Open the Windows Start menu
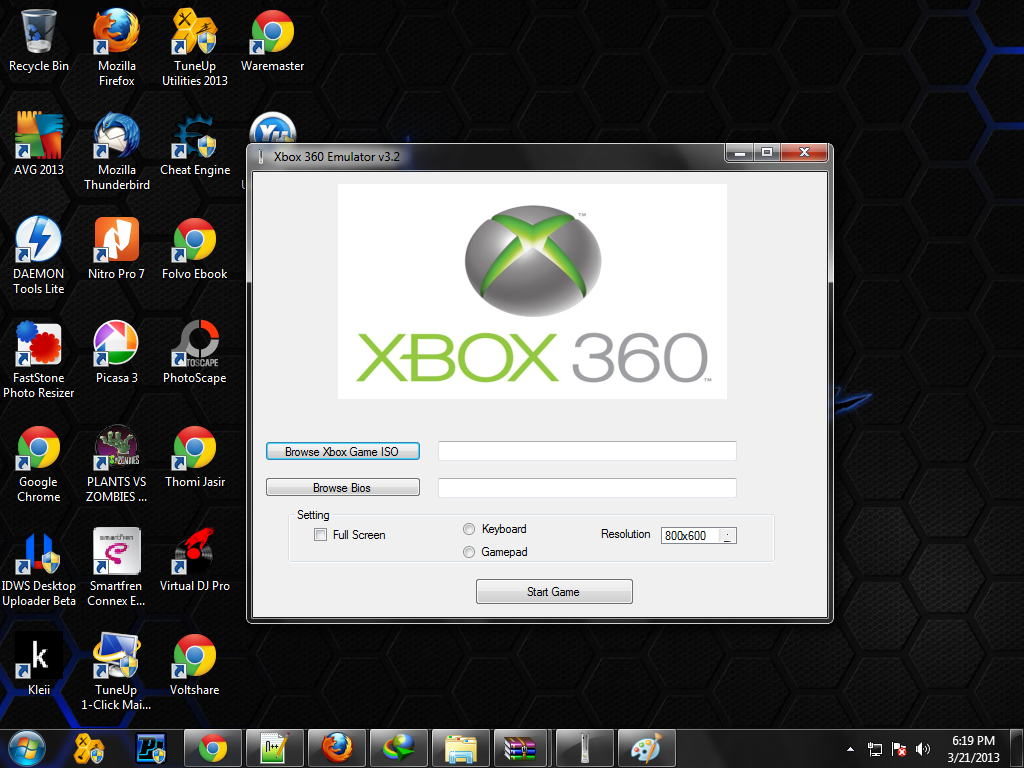 pos(27,747)
